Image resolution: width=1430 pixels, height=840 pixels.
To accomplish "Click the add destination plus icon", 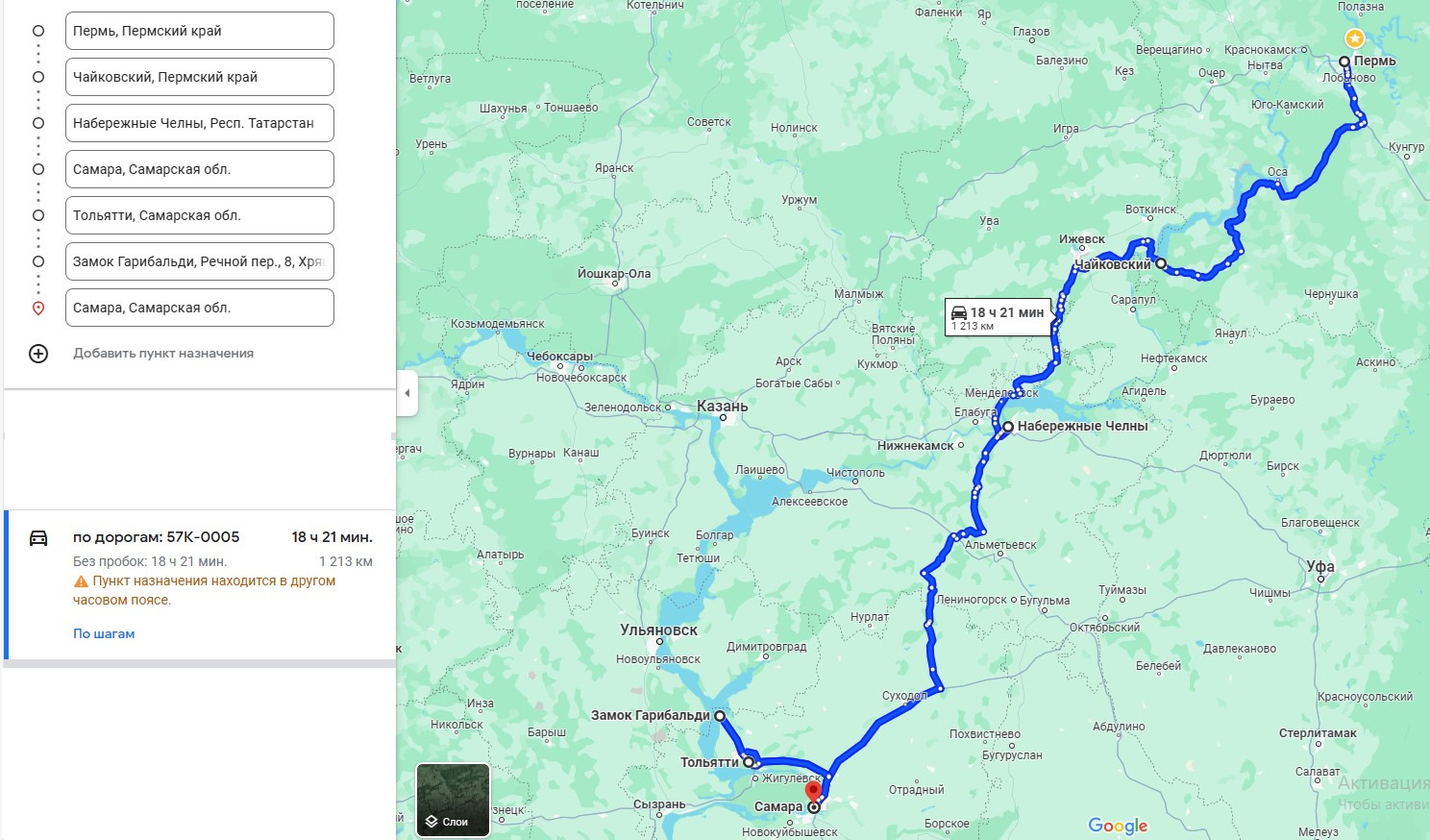I will pos(38,354).
